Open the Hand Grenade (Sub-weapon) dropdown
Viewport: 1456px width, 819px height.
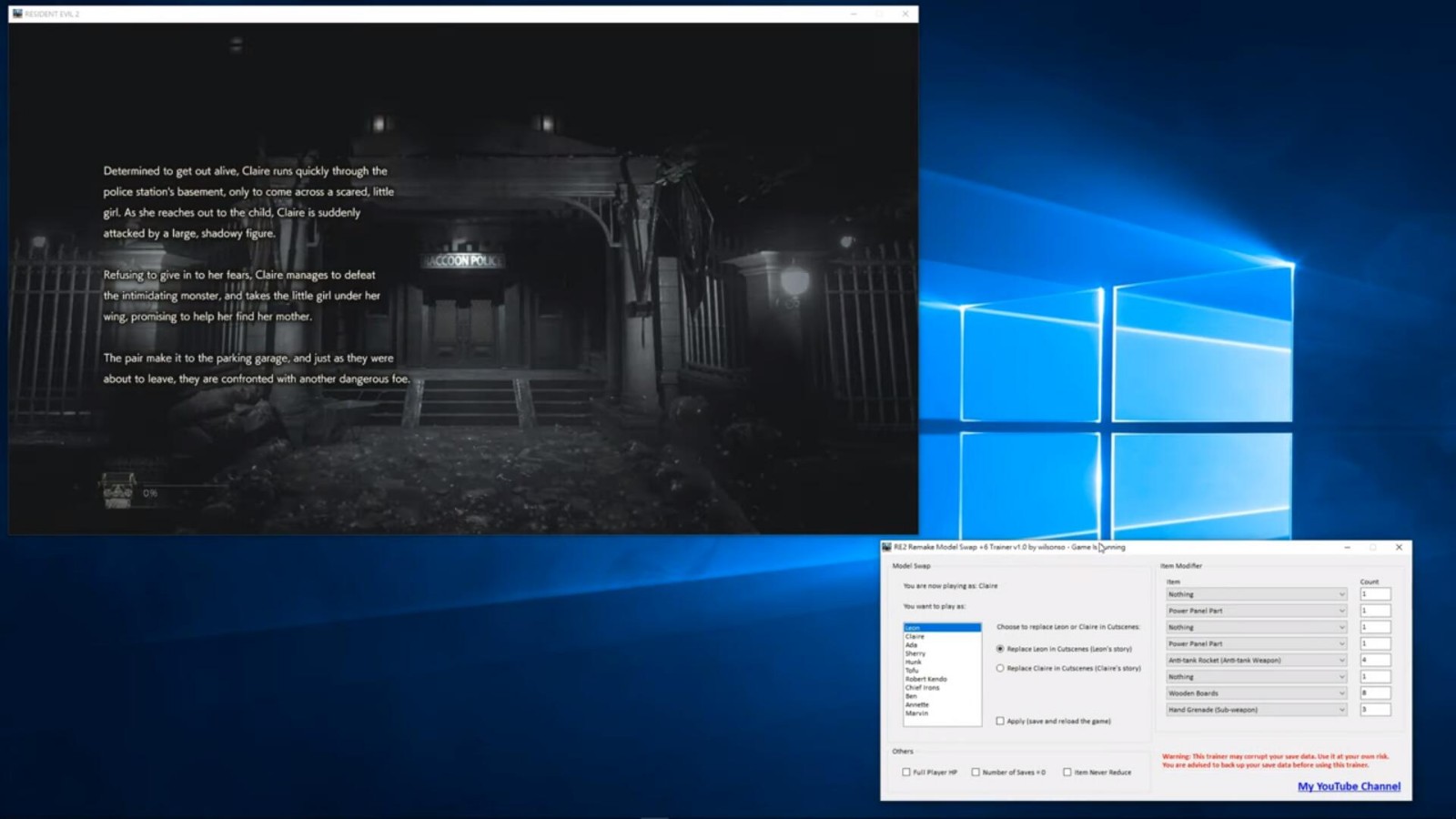tap(1256, 709)
